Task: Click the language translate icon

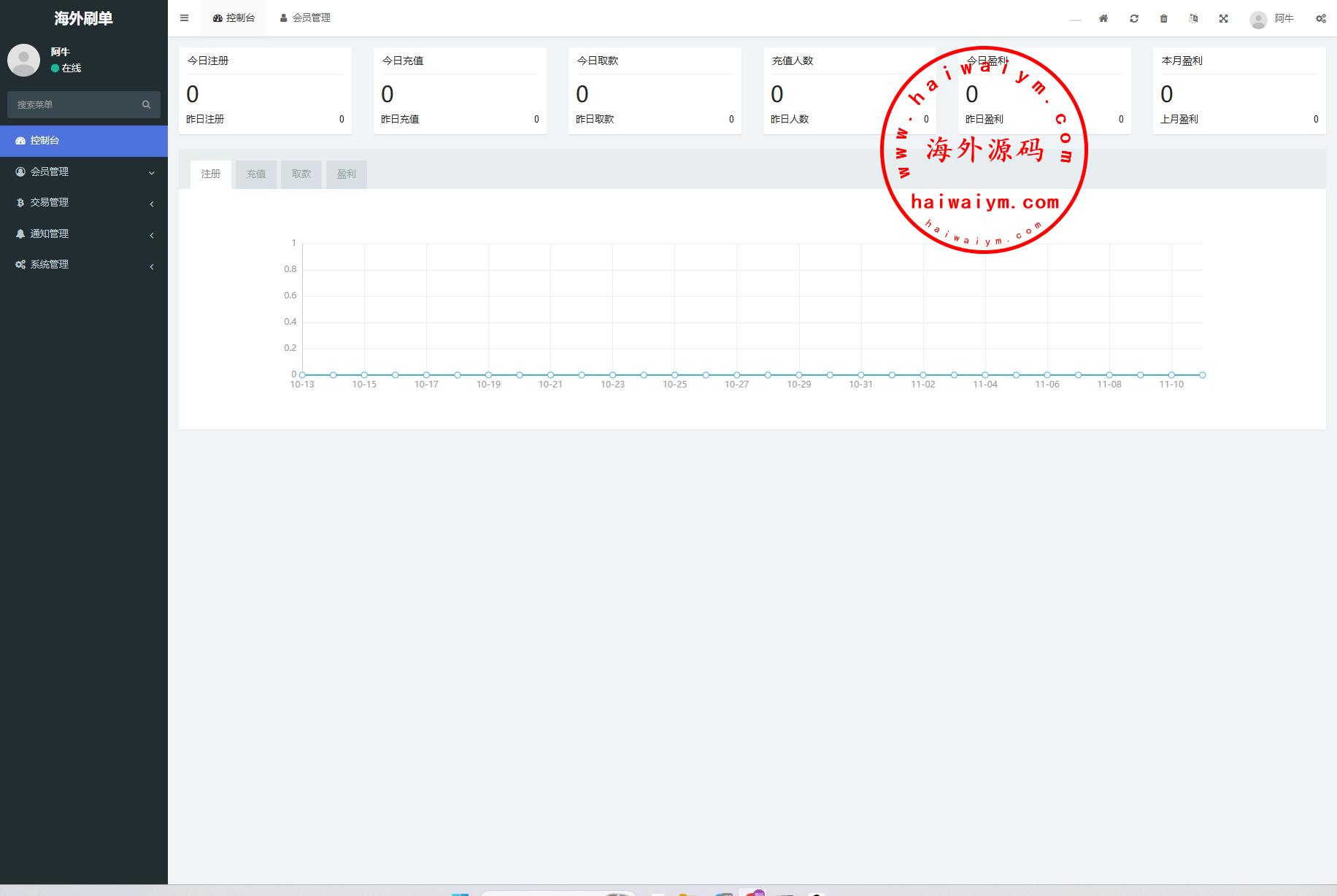Action: point(1193,18)
